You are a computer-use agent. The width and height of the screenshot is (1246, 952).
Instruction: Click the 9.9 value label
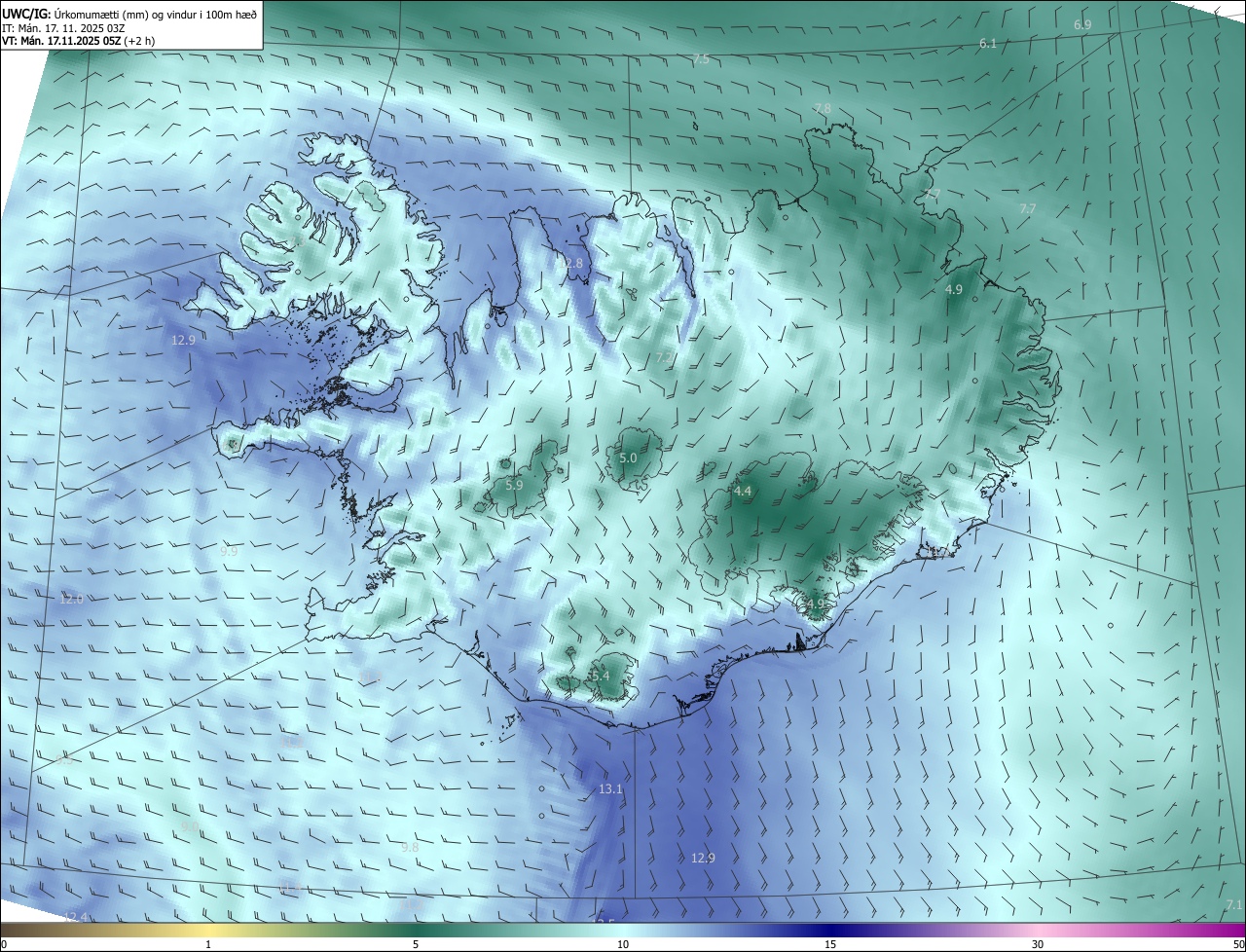229,551
